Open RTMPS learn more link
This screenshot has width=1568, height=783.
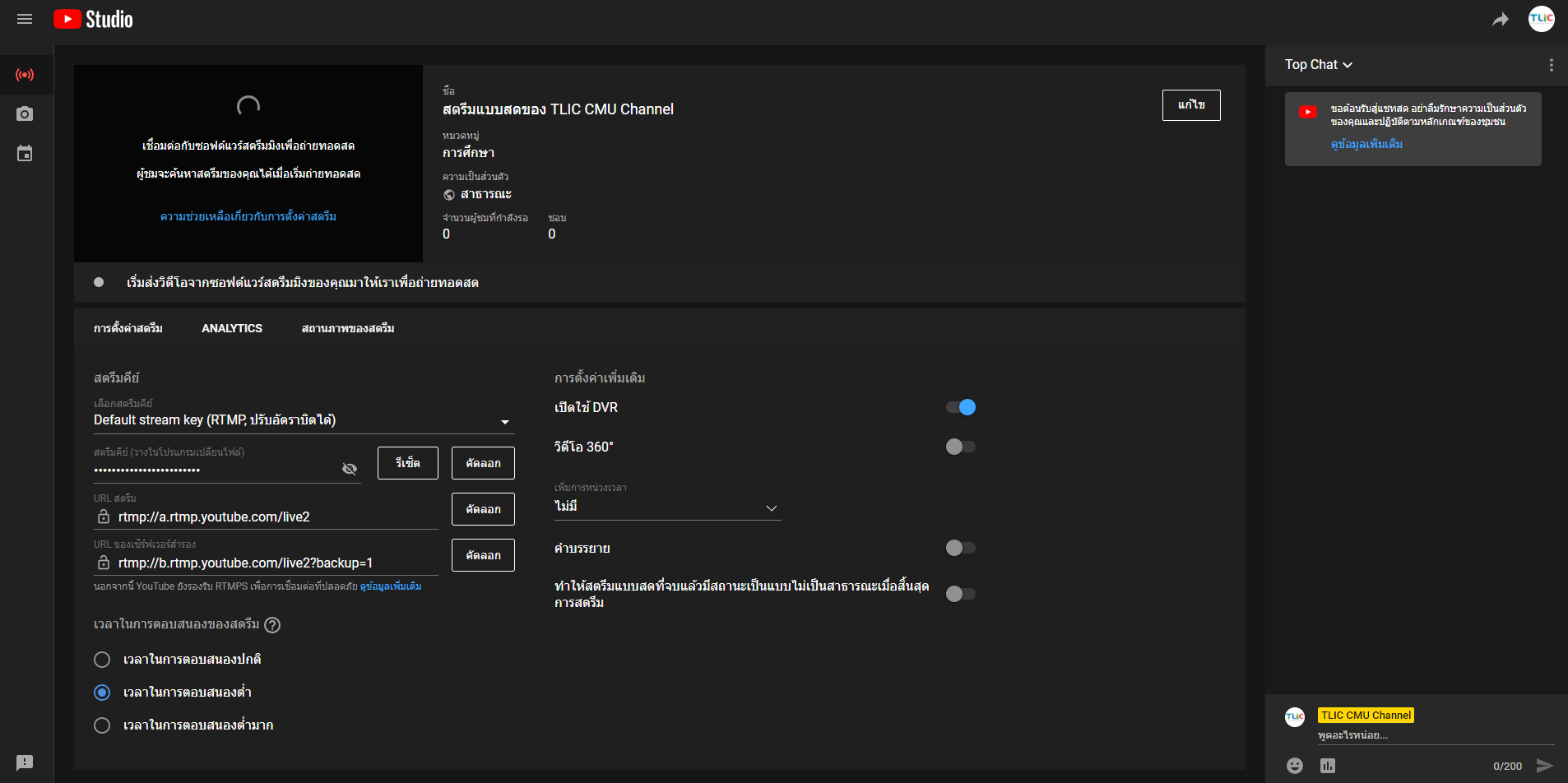(391, 586)
